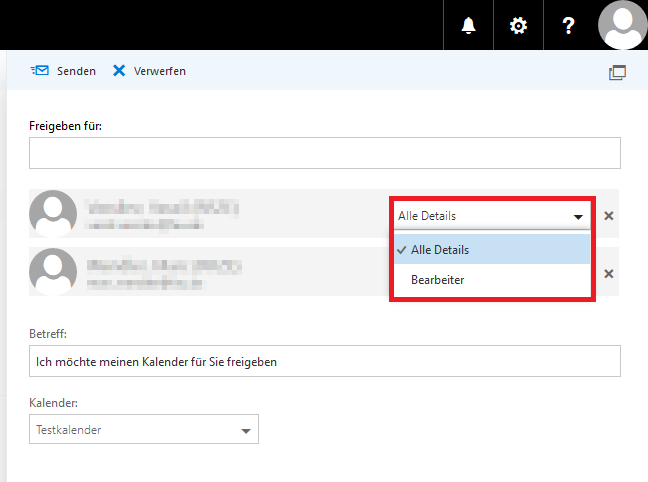
Task: Click the first recipient's email address line
Action: [145, 226]
